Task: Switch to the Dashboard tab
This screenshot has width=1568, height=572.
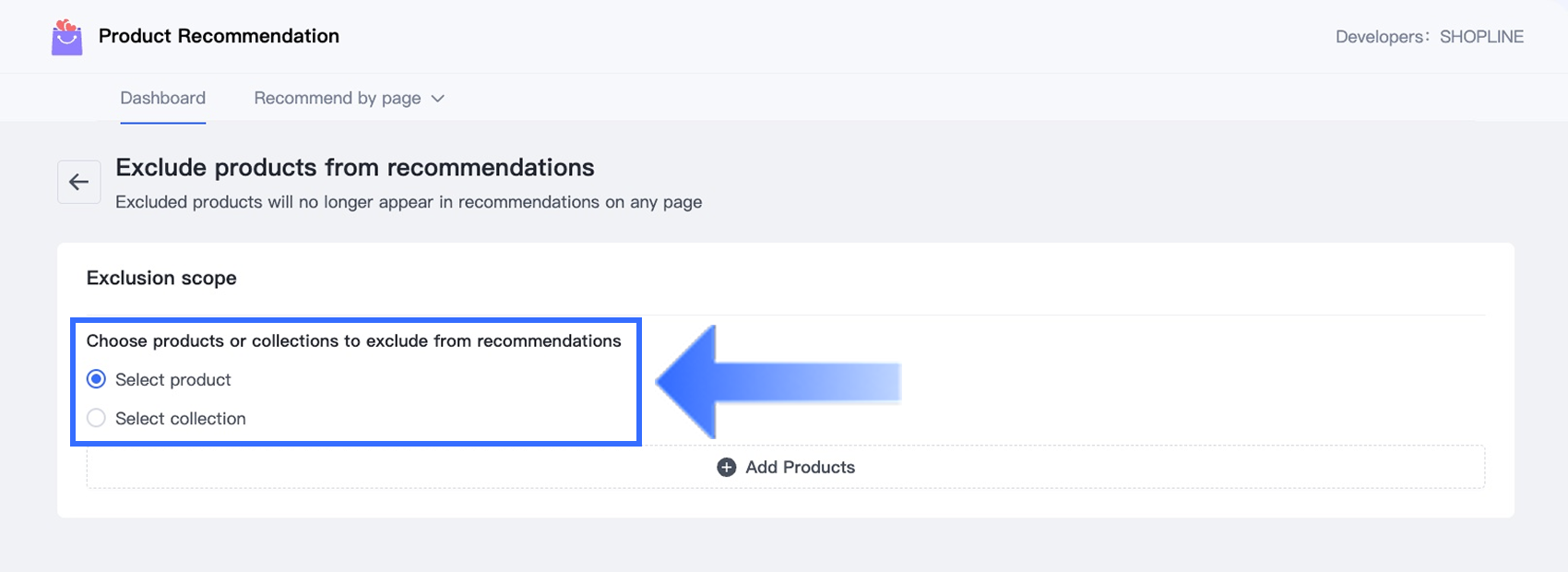Action: click(162, 99)
